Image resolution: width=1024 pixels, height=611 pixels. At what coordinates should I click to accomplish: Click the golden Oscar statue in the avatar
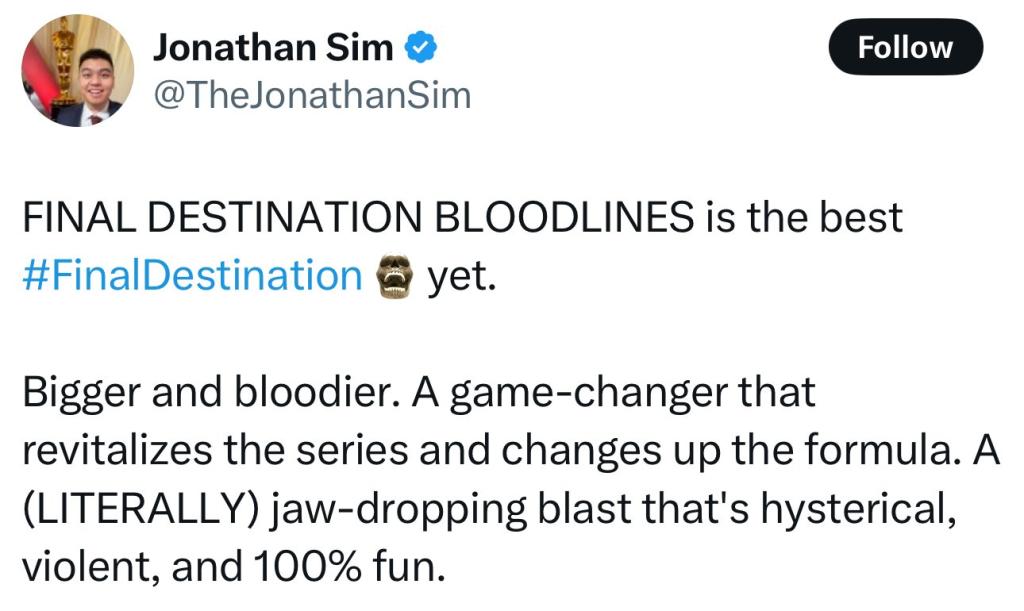tap(64, 60)
